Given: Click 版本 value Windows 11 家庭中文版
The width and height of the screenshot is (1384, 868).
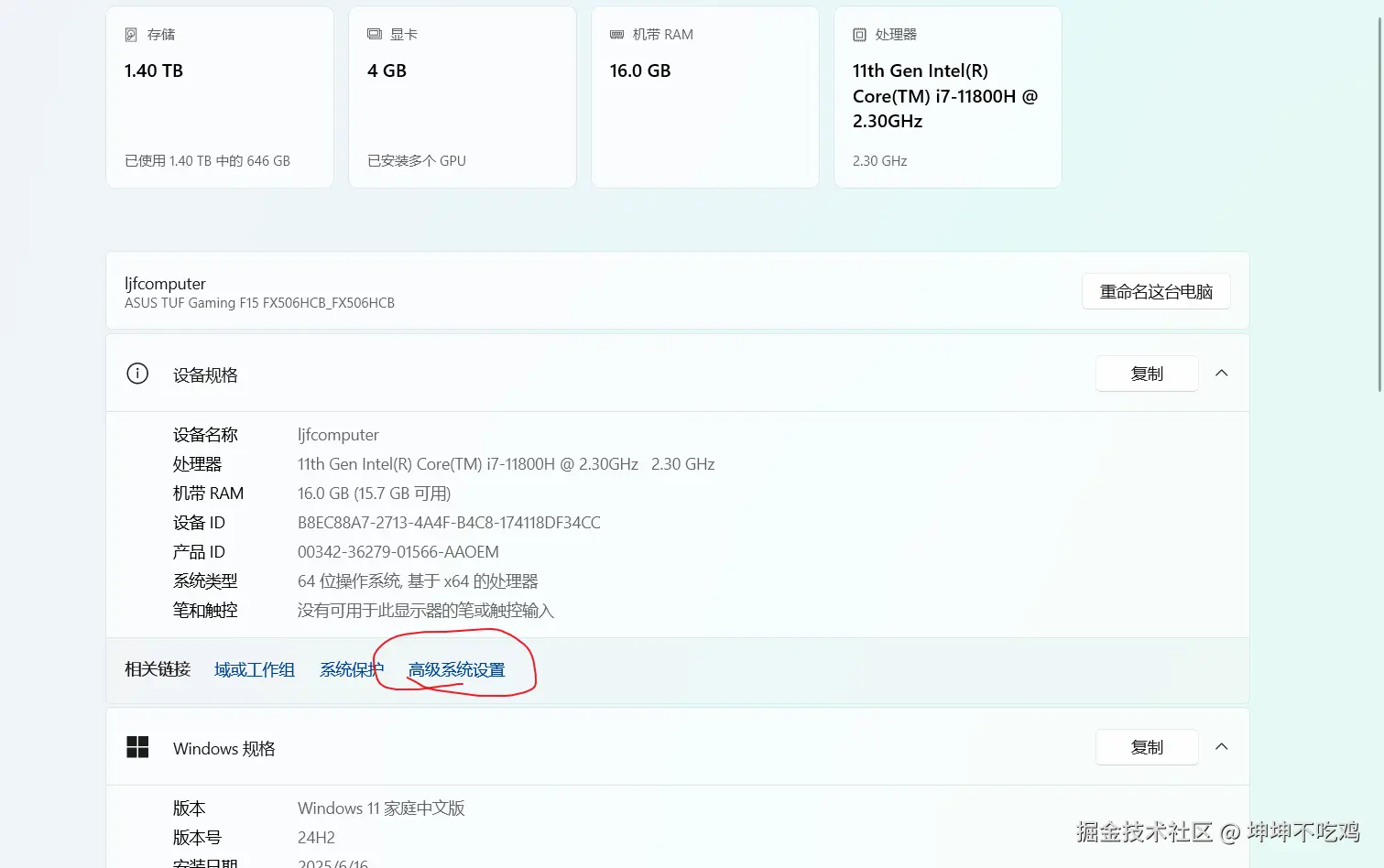Looking at the screenshot, I should (x=381, y=808).
